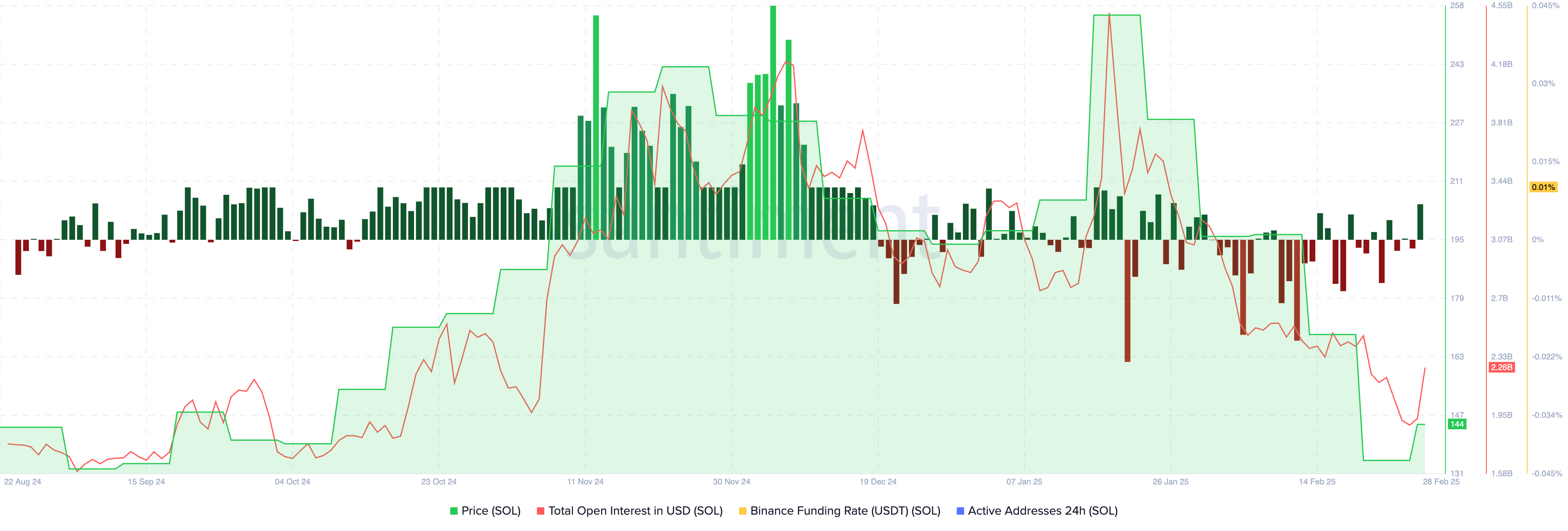Click the green Price (SOL) legend square

click(454, 511)
